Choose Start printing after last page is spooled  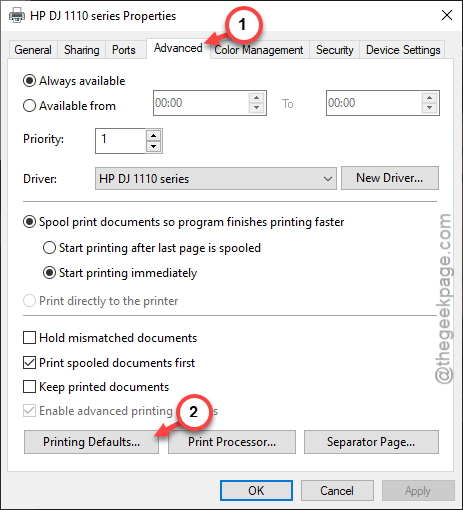(49, 248)
